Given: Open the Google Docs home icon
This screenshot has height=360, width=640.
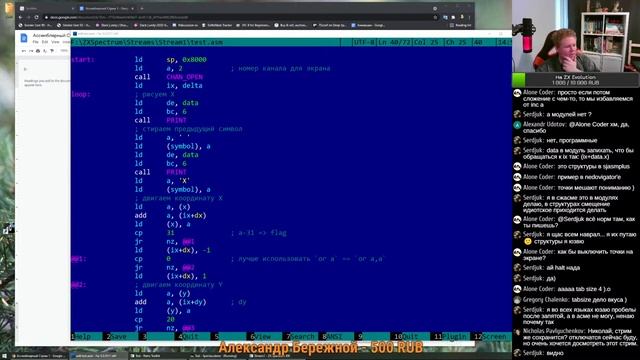Looking at the screenshot, I should [24, 38].
